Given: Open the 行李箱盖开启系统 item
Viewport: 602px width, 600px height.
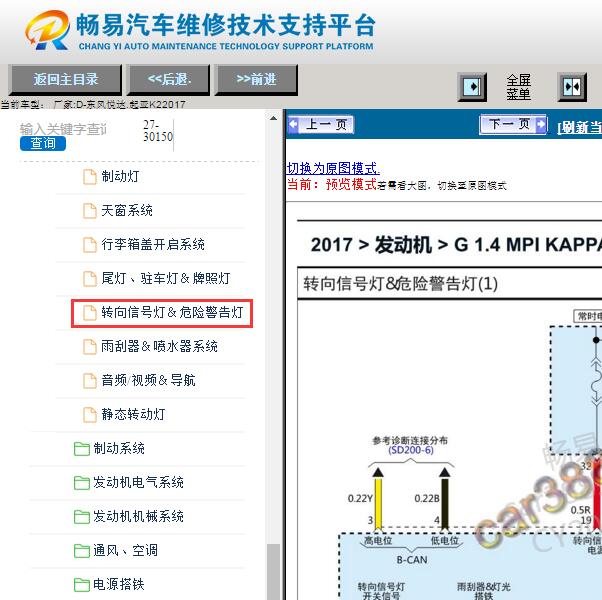Looking at the screenshot, I should [x=153, y=245].
